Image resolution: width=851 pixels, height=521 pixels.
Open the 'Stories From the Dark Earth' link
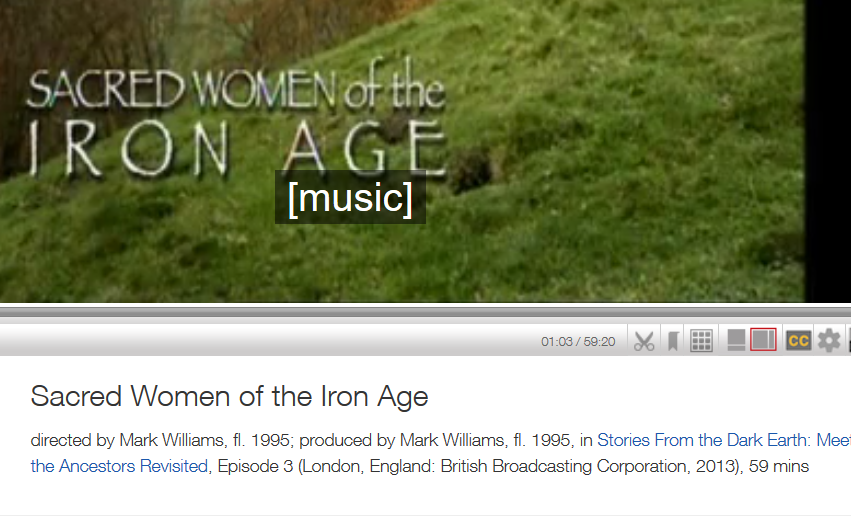click(x=724, y=440)
